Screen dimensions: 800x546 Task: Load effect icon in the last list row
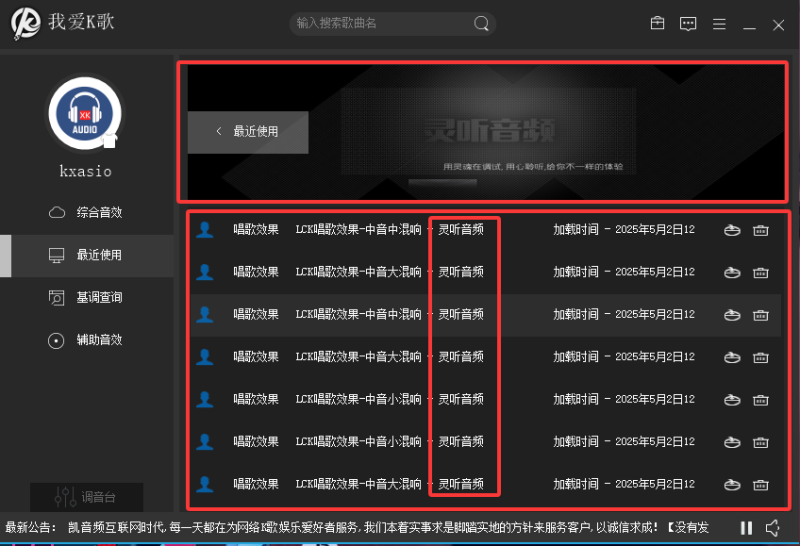click(732, 484)
